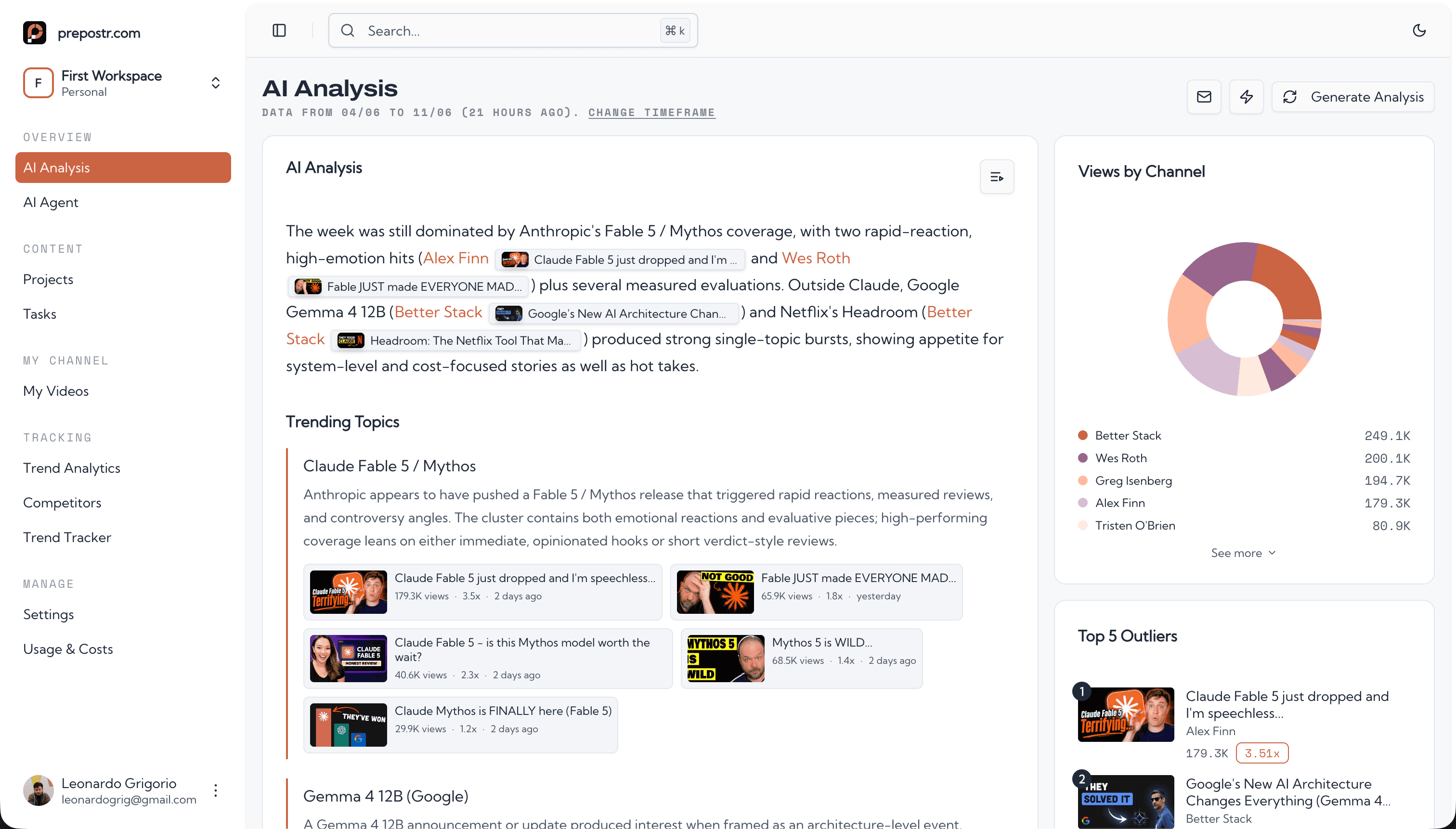Open inline chip Claude Fable 5 just dropped
This screenshot has width=1456, height=829.
point(620,259)
